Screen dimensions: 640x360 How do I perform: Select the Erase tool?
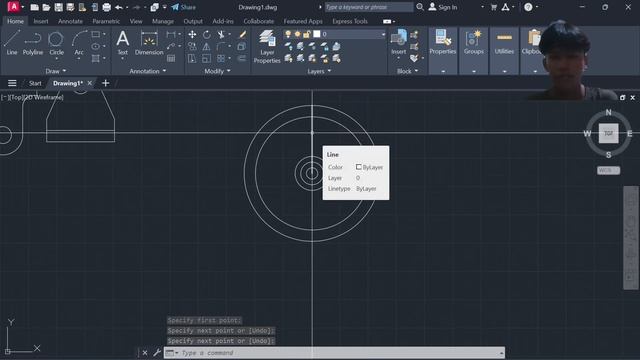(242, 35)
